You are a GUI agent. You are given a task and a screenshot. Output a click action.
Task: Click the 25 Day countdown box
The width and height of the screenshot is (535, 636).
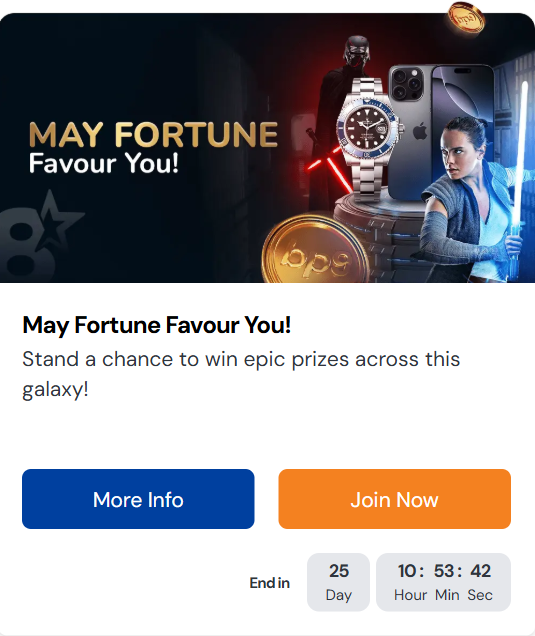pos(338,582)
